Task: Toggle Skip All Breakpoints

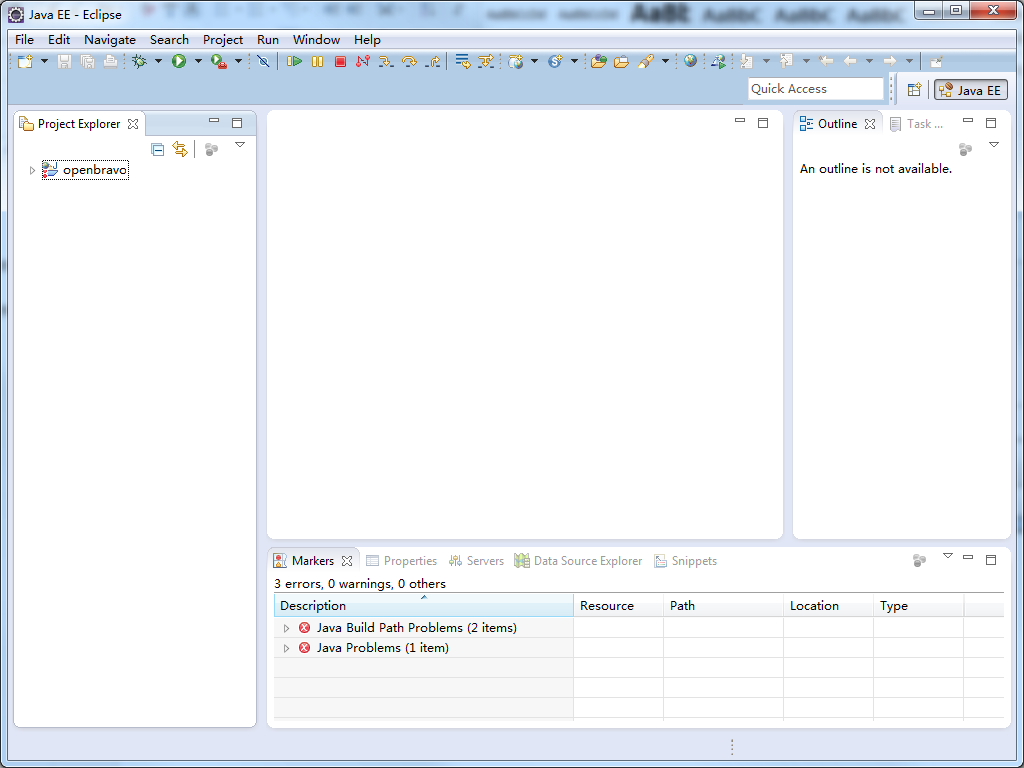Action: (263, 61)
